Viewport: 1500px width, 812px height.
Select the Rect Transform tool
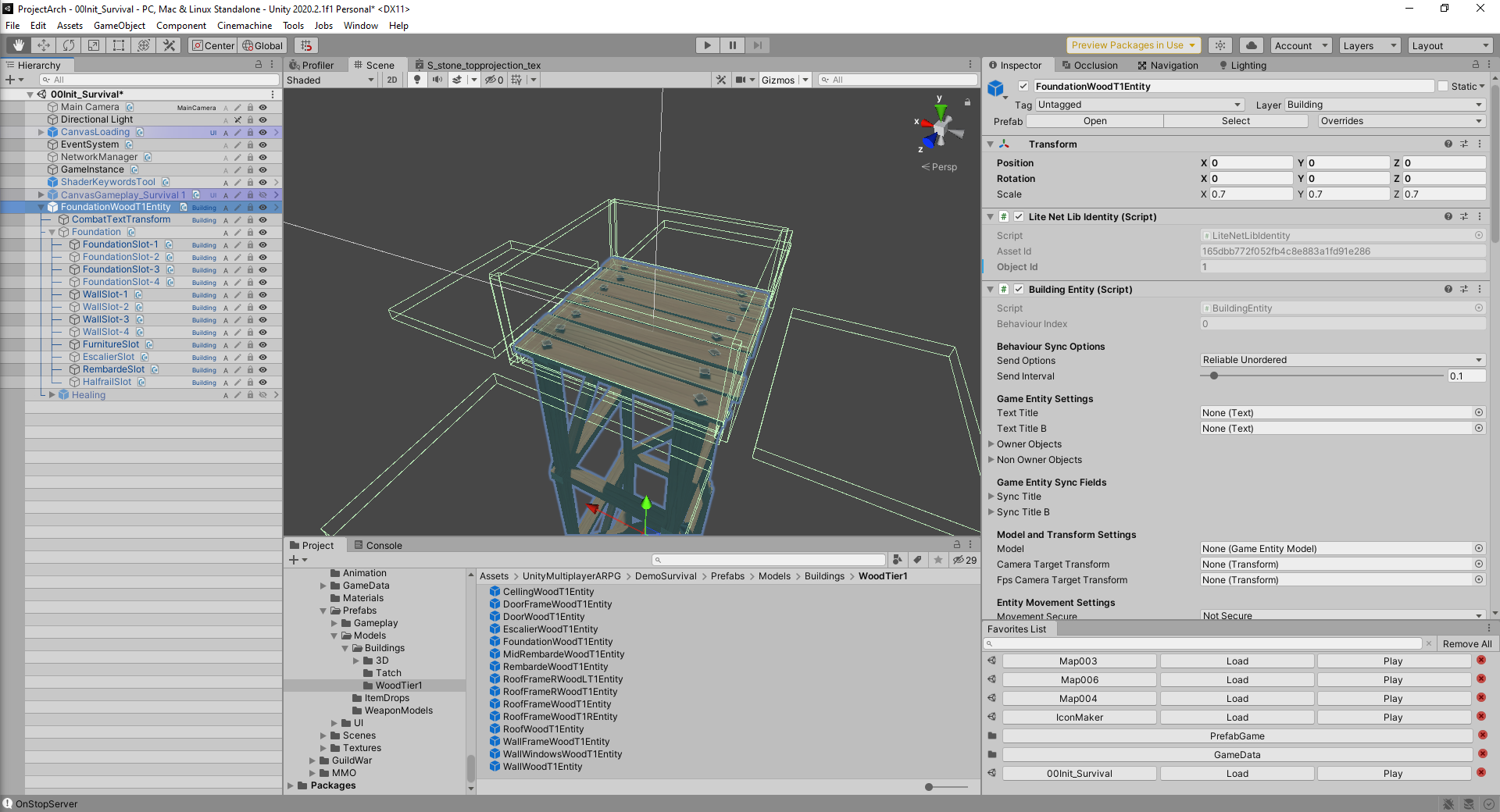click(119, 45)
